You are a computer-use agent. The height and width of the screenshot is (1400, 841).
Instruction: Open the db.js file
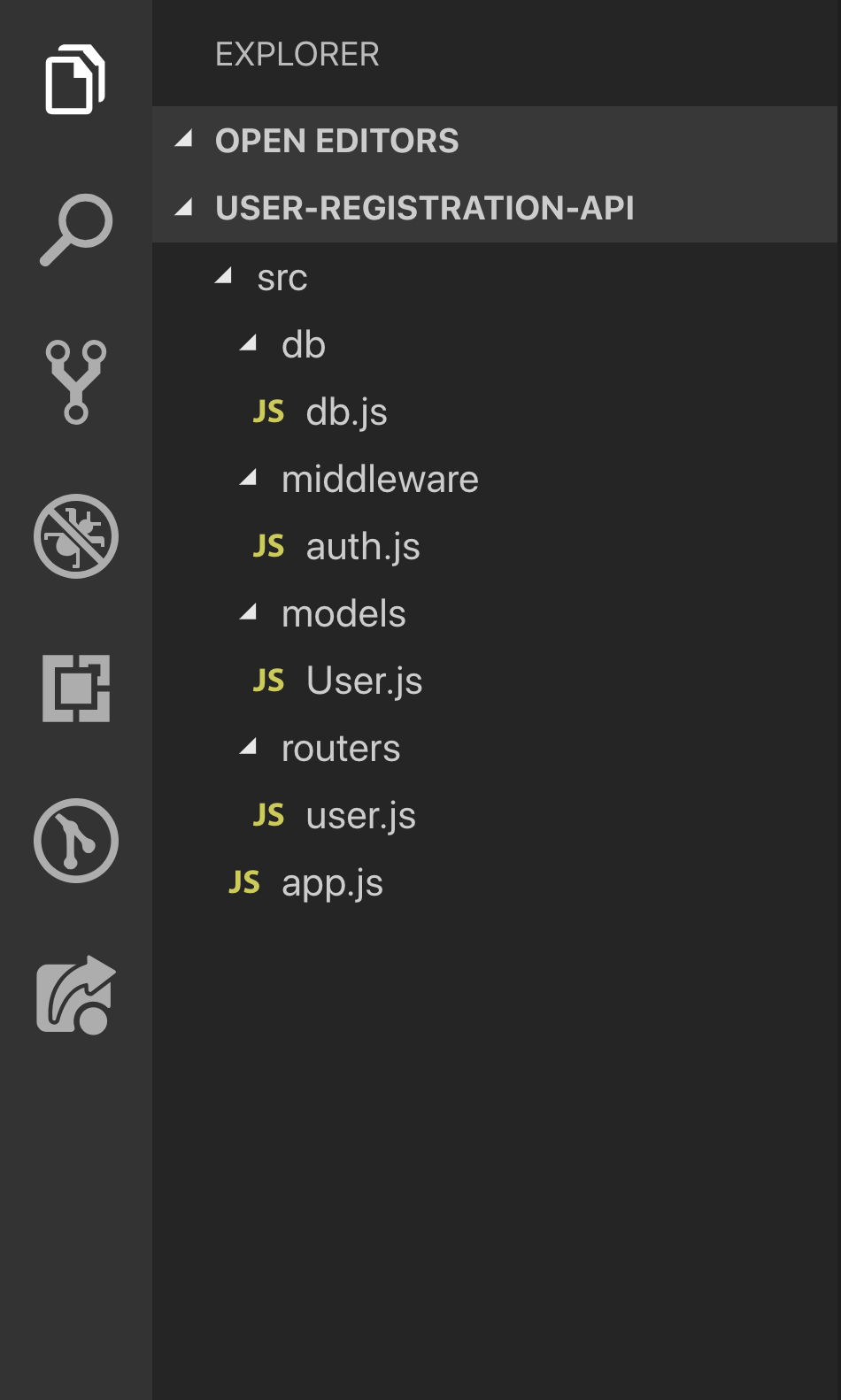(346, 412)
